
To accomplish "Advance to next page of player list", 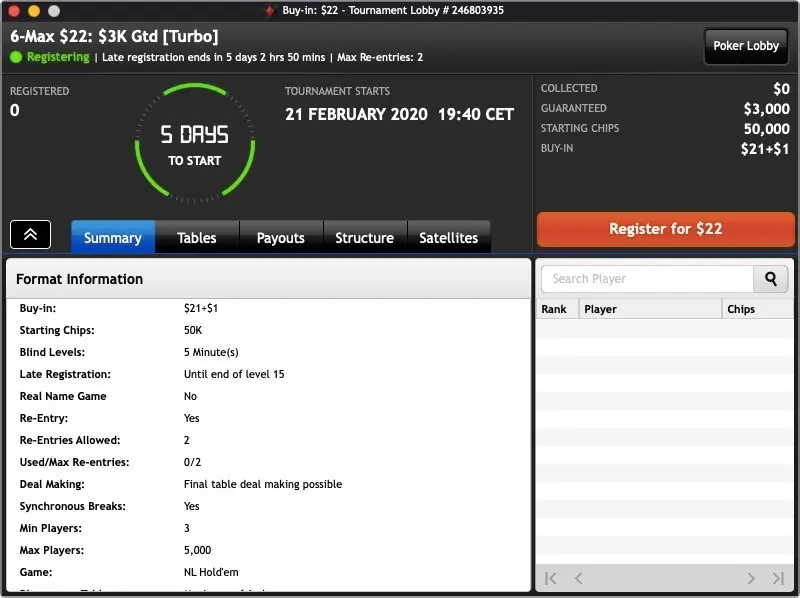I will [750, 578].
